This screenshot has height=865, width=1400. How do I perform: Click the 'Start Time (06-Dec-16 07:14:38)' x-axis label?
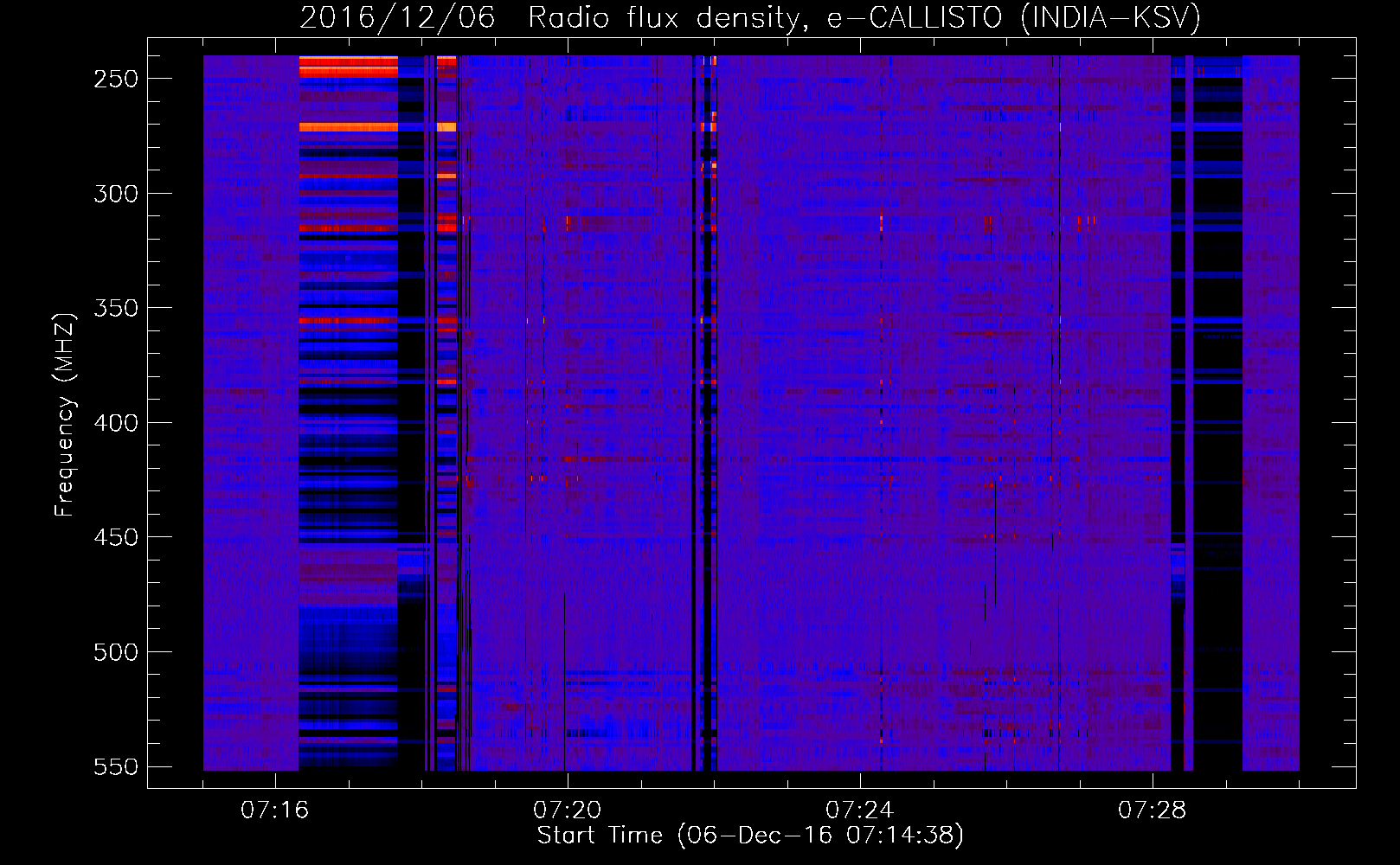point(750,836)
